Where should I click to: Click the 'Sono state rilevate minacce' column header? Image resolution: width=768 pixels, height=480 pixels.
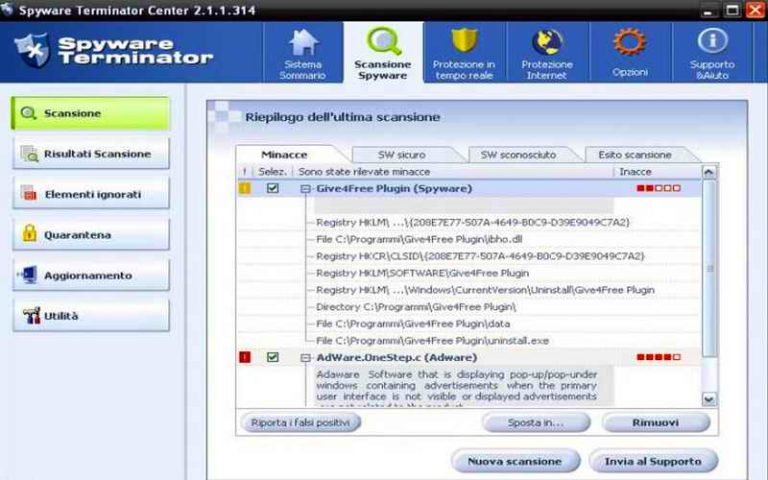click(453, 172)
